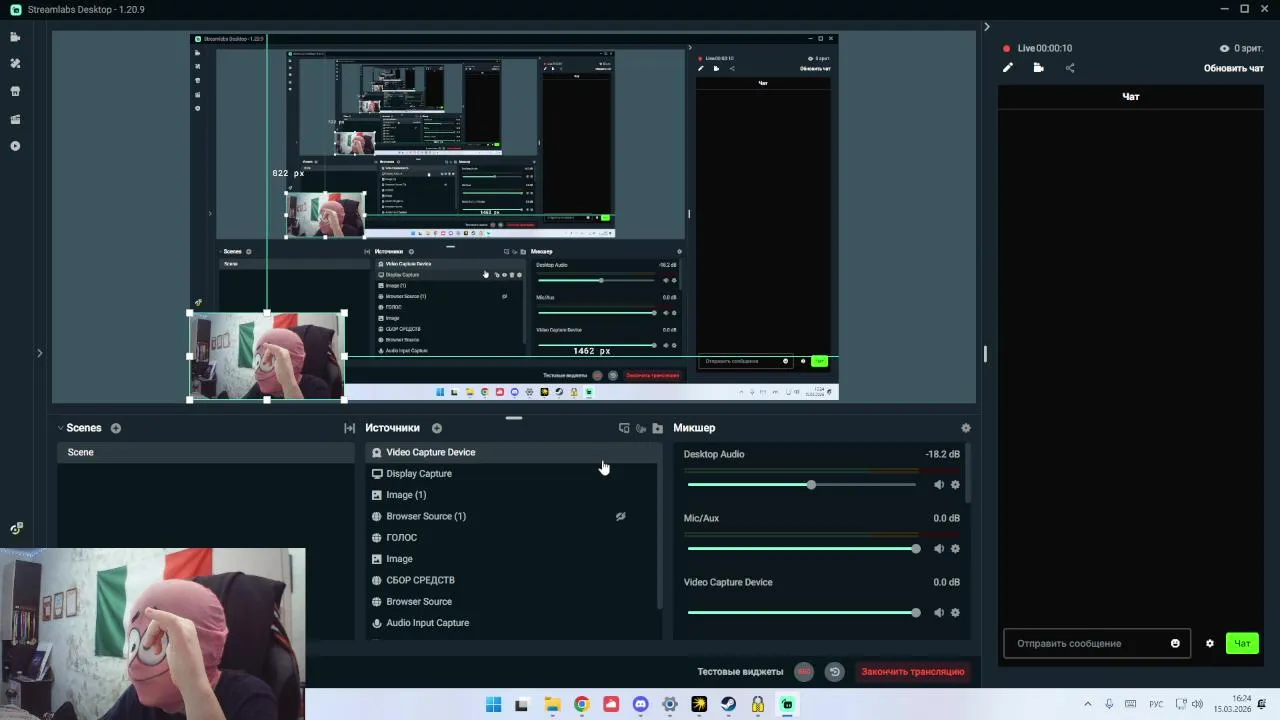The width and height of the screenshot is (1280, 720).
Task: Mute Video Capture Device speaker icon
Action: coord(939,613)
